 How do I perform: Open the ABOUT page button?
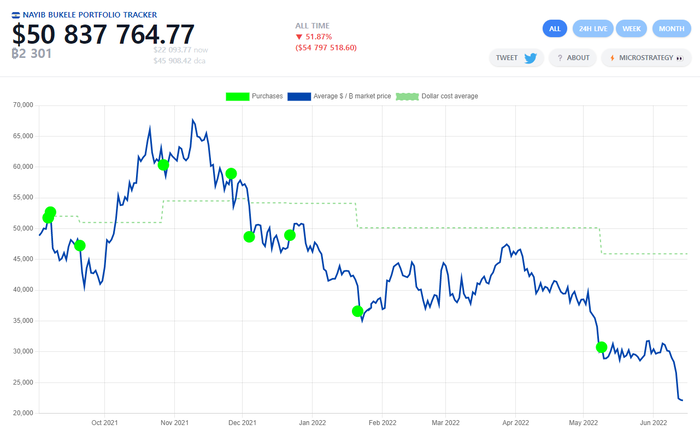click(x=573, y=58)
